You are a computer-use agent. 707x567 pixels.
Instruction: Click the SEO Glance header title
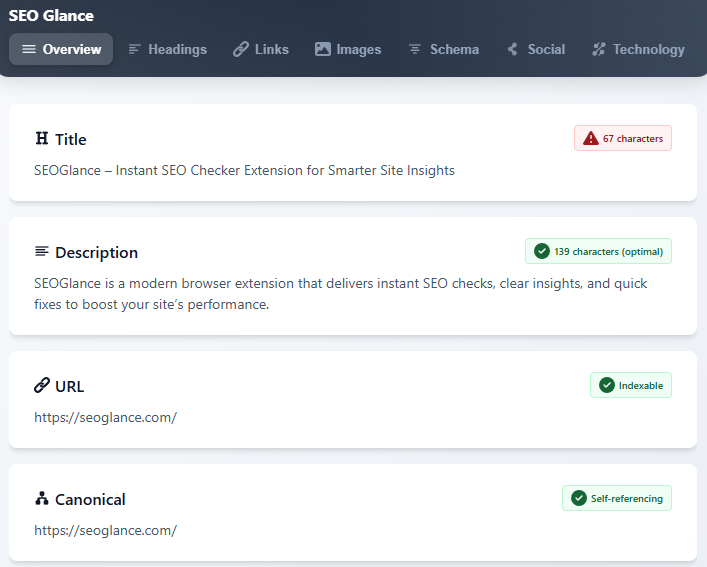click(51, 16)
